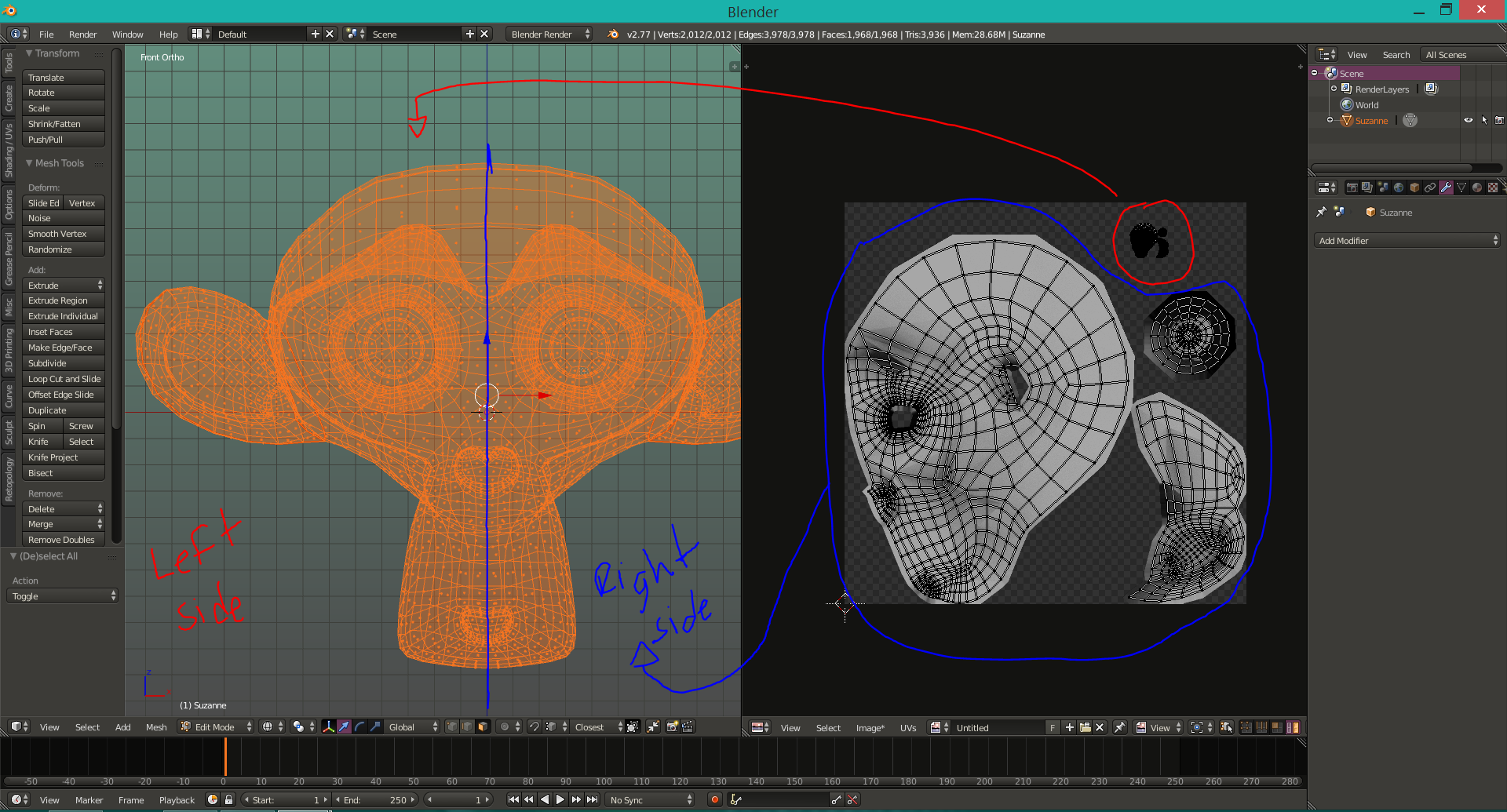Toggle Suzanne renderability camera in outliner
The height and width of the screenshot is (812, 1507).
1499,120
